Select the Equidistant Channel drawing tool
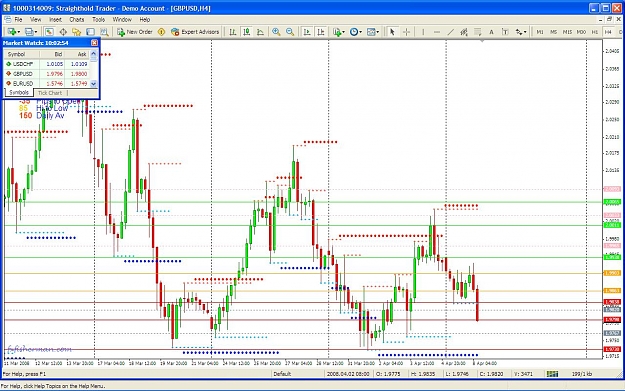This screenshot has width=625, height=391. 464,32
